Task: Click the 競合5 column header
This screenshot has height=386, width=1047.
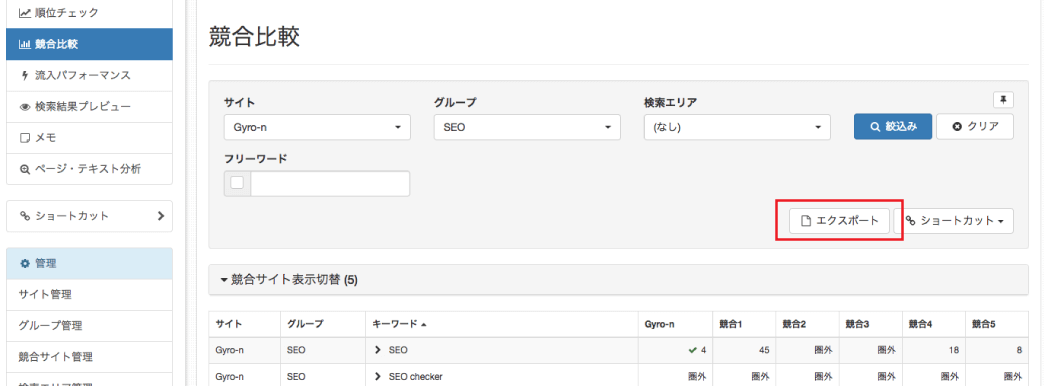Action: point(997,324)
